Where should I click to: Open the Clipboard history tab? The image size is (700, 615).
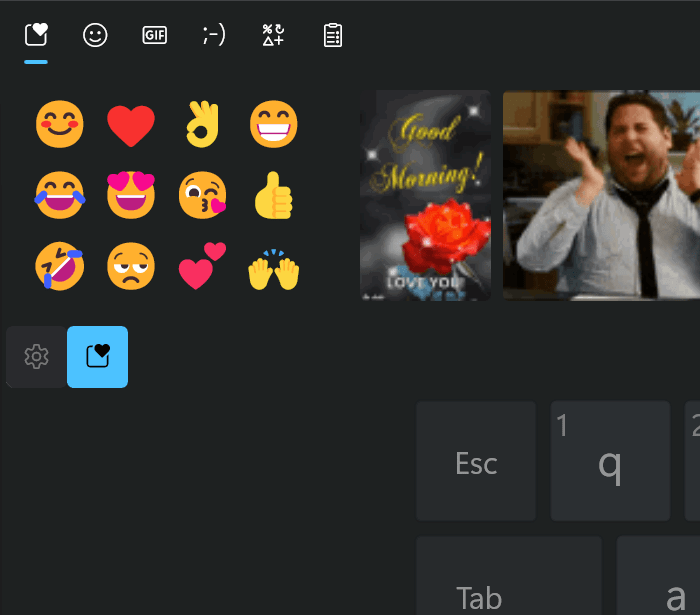click(x=333, y=35)
